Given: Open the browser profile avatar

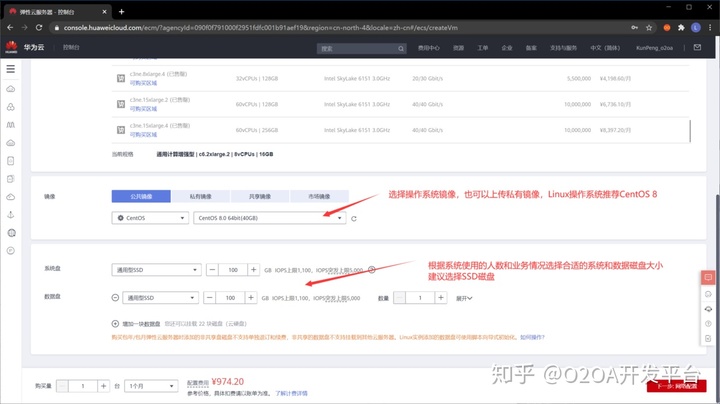Looking at the screenshot, I should point(696,28).
